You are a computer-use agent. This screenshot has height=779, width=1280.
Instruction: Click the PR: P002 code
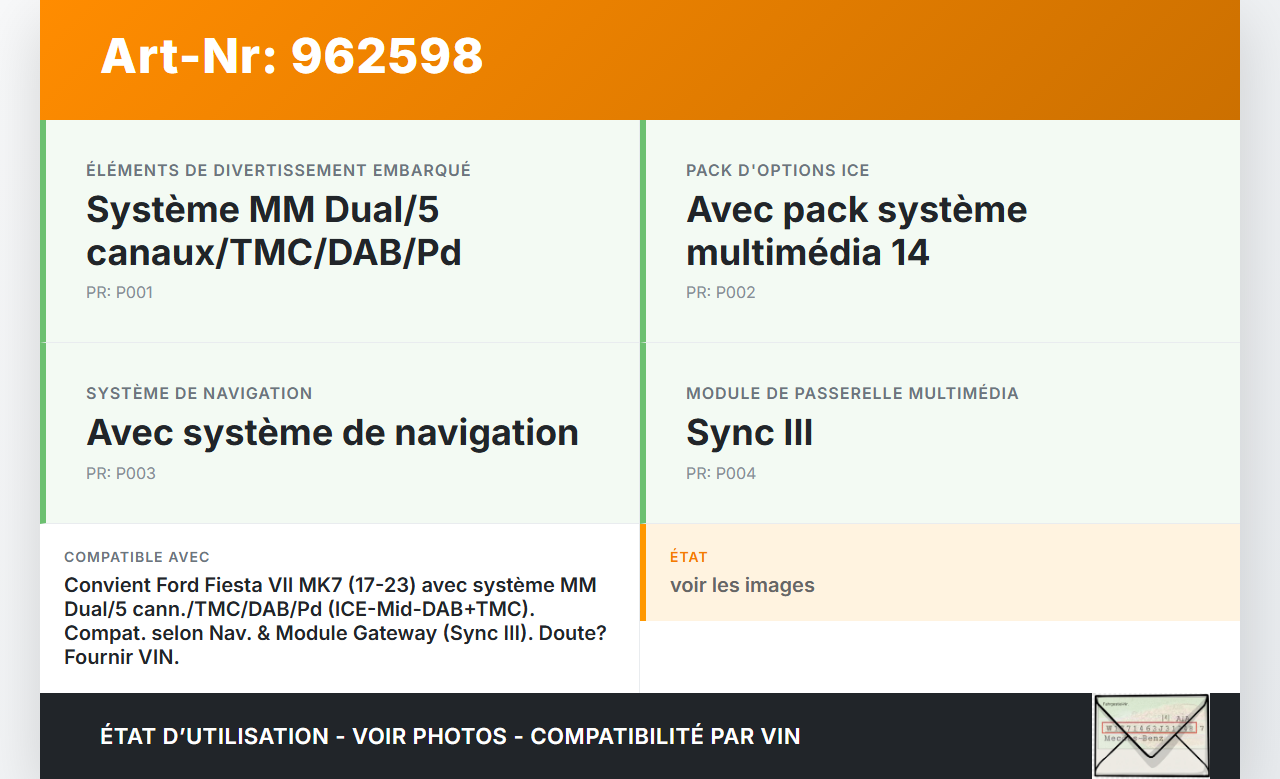click(720, 293)
